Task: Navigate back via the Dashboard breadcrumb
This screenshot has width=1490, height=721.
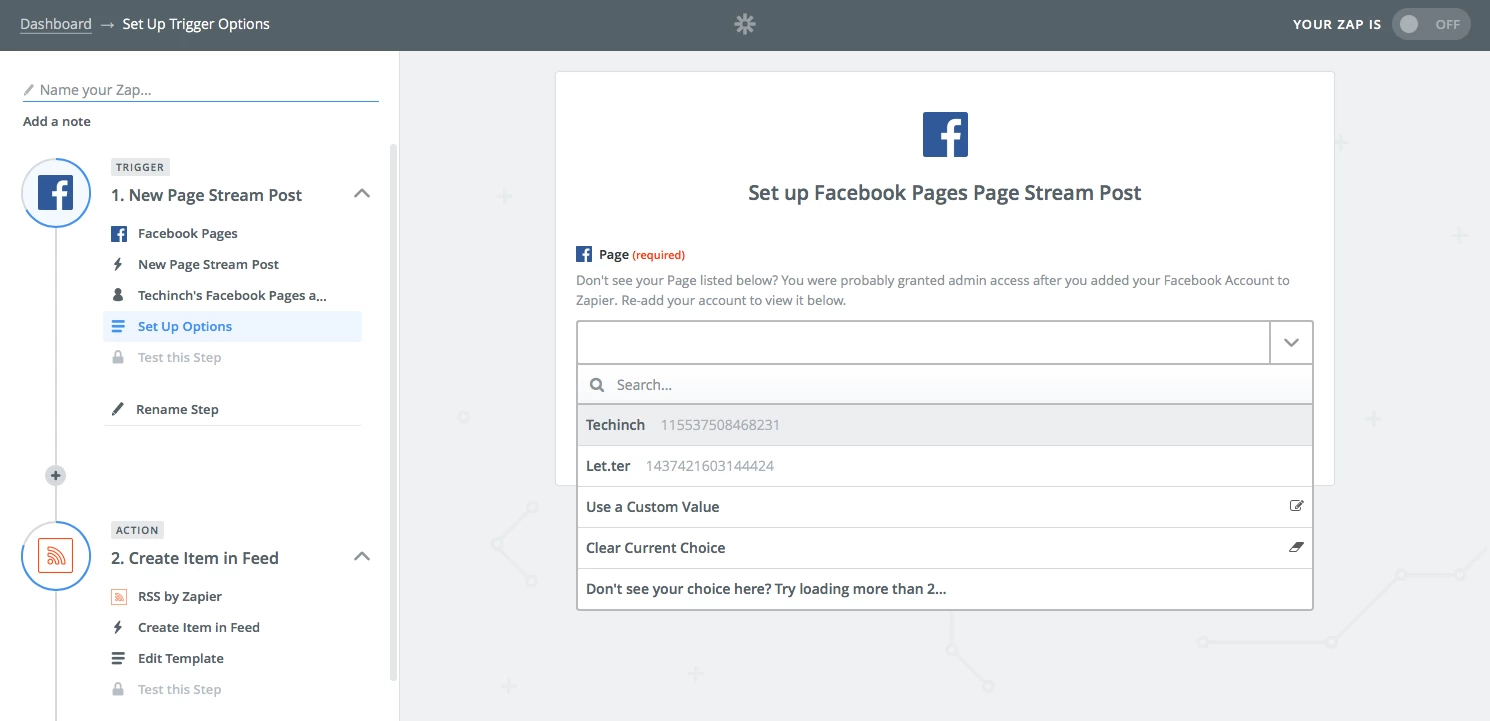Action: pos(55,23)
